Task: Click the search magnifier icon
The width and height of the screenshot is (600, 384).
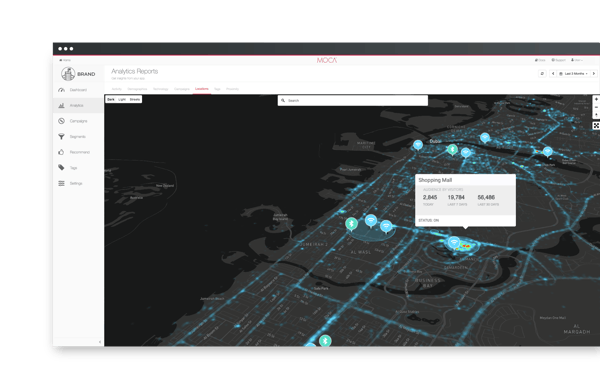Action: [283, 101]
